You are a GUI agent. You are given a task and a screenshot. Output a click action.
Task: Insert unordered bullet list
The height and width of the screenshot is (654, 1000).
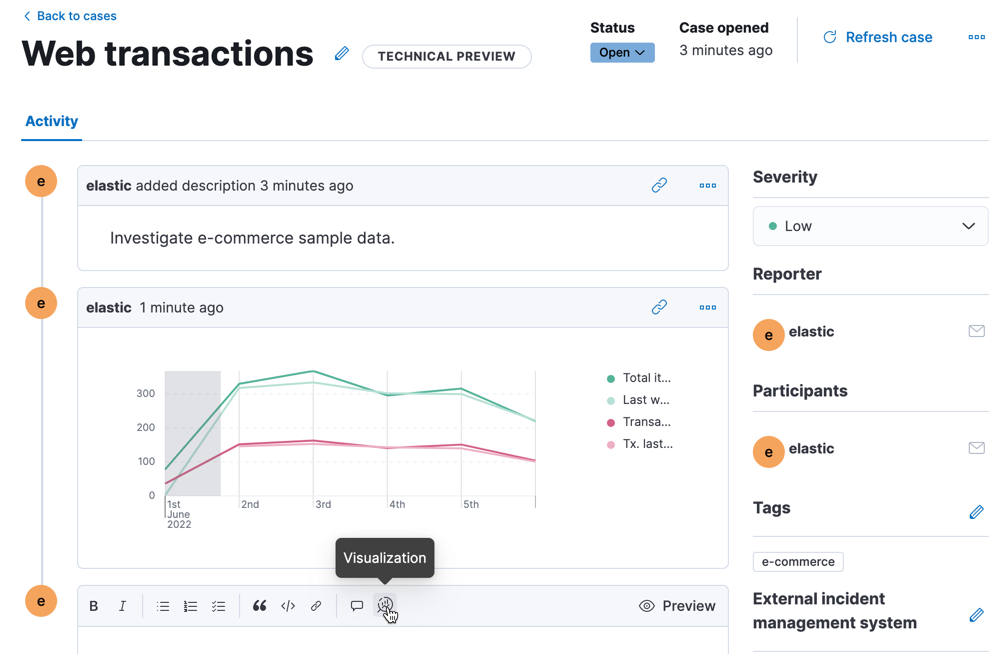[163, 606]
